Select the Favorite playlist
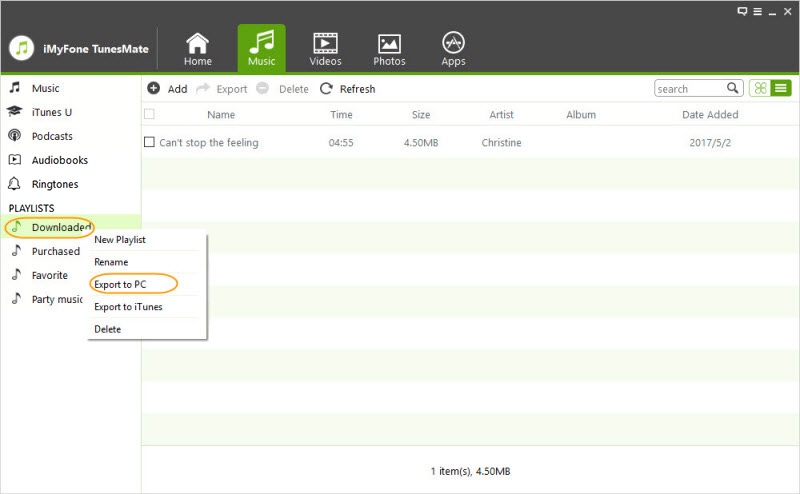The image size is (800, 494). point(49,275)
